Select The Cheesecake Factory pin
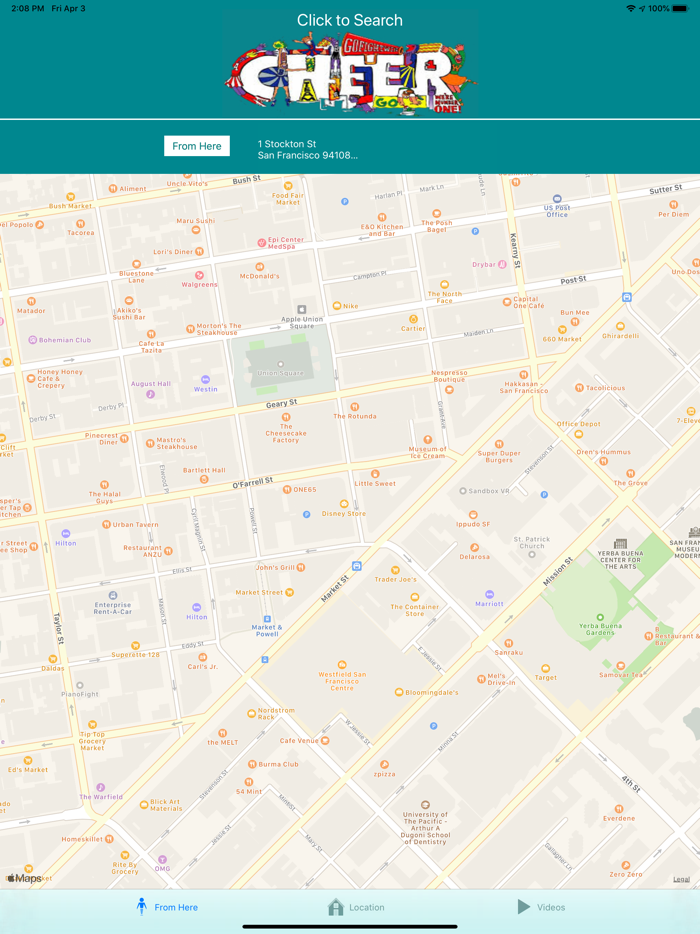 [x=286, y=417]
